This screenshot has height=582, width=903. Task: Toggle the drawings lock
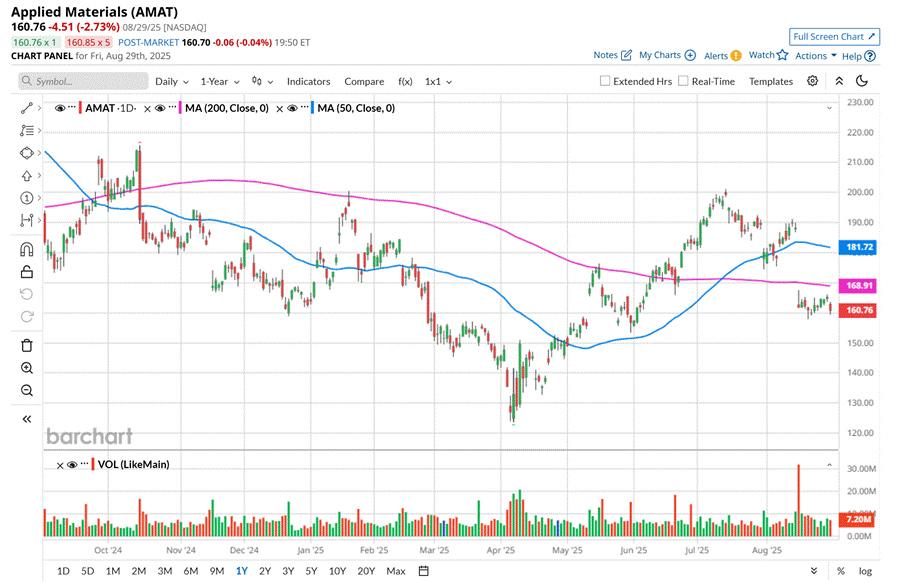pyautogui.click(x=26, y=272)
